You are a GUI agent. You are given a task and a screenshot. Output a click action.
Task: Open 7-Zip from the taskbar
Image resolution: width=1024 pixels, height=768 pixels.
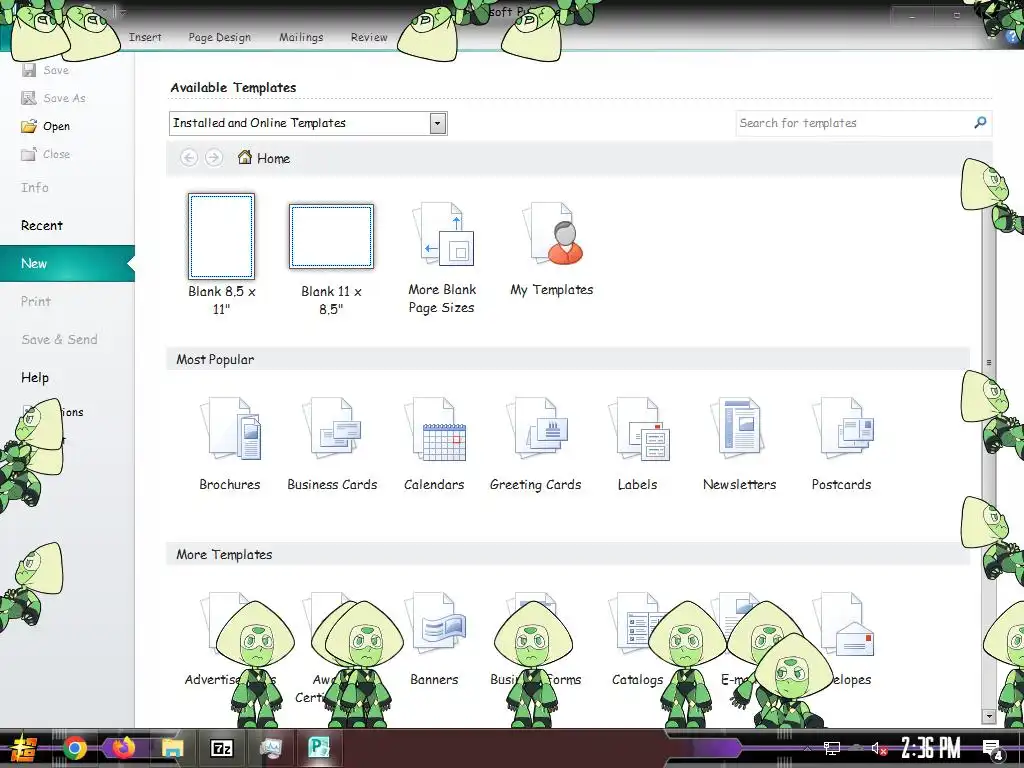click(x=221, y=748)
